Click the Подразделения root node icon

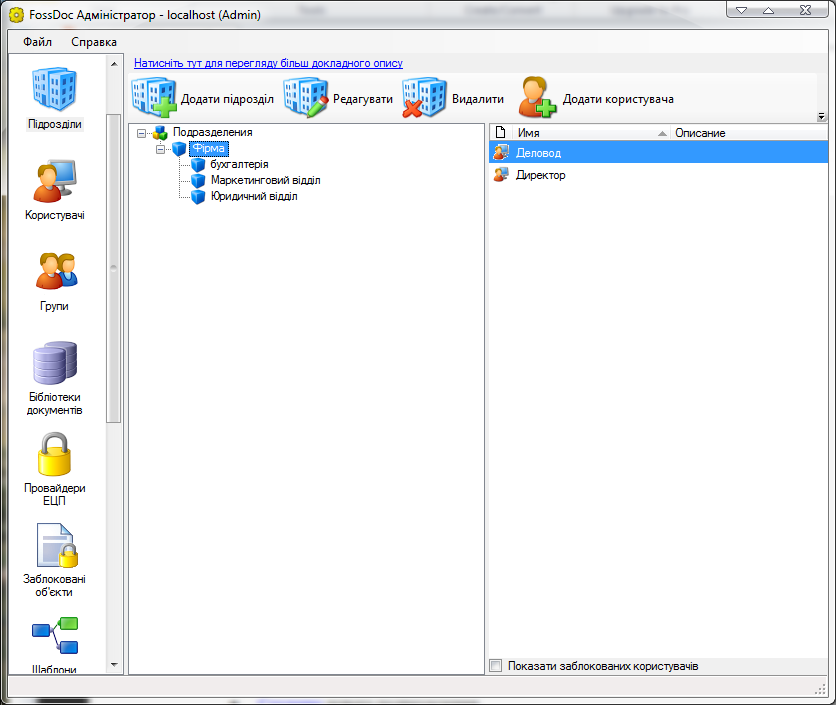tap(160, 133)
